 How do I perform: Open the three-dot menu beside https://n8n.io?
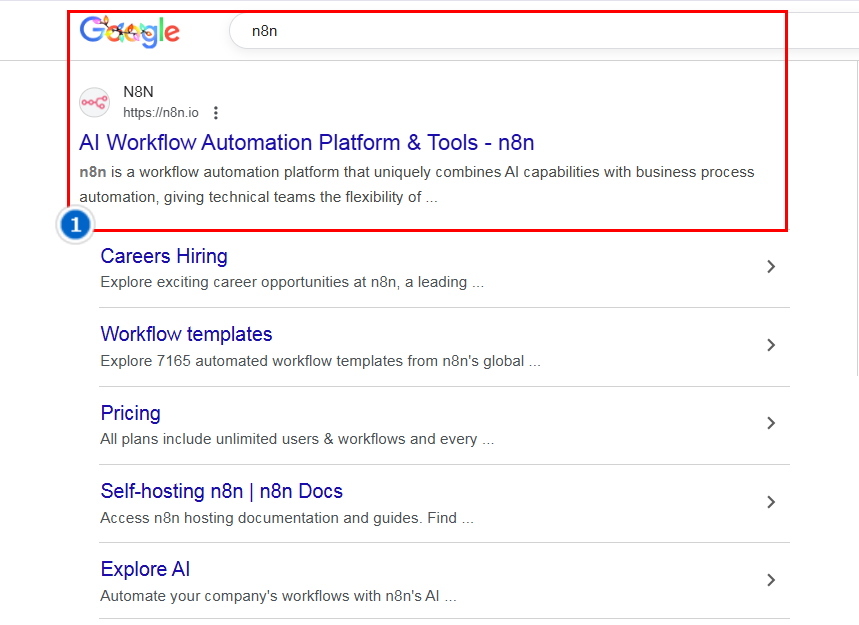(216, 113)
